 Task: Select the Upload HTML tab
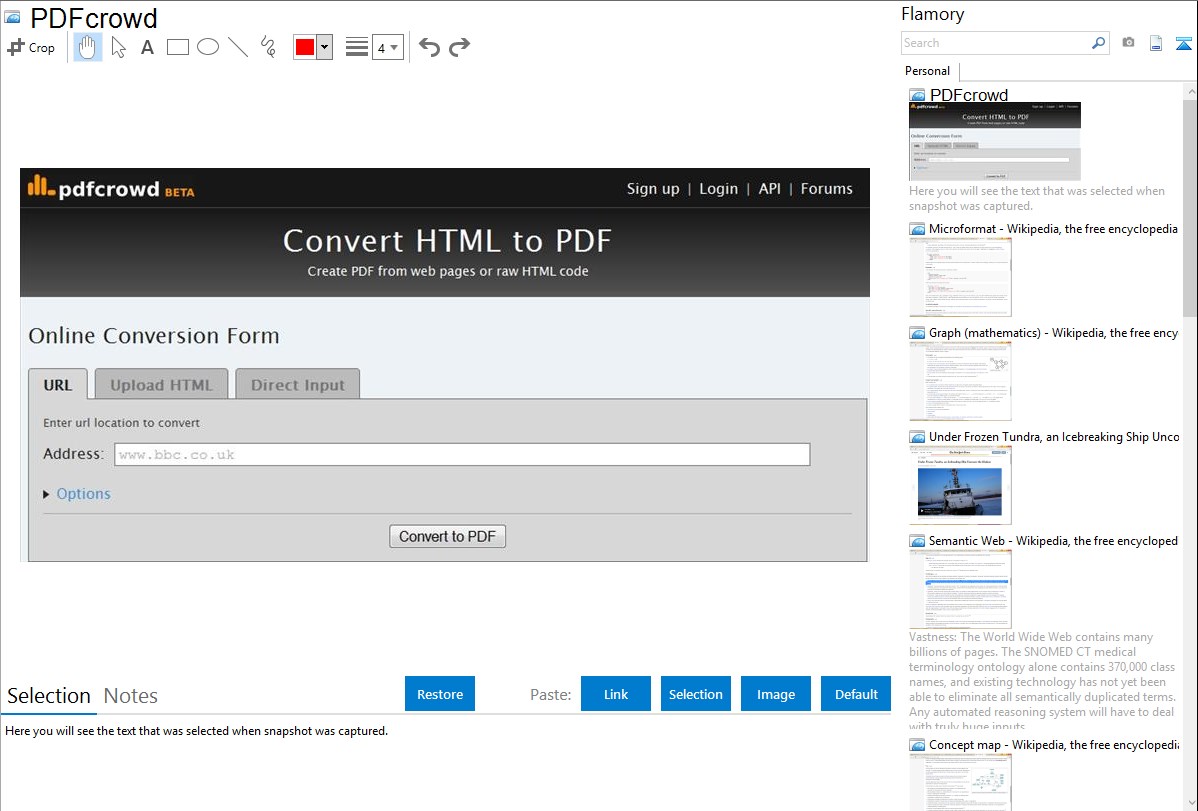coord(161,384)
